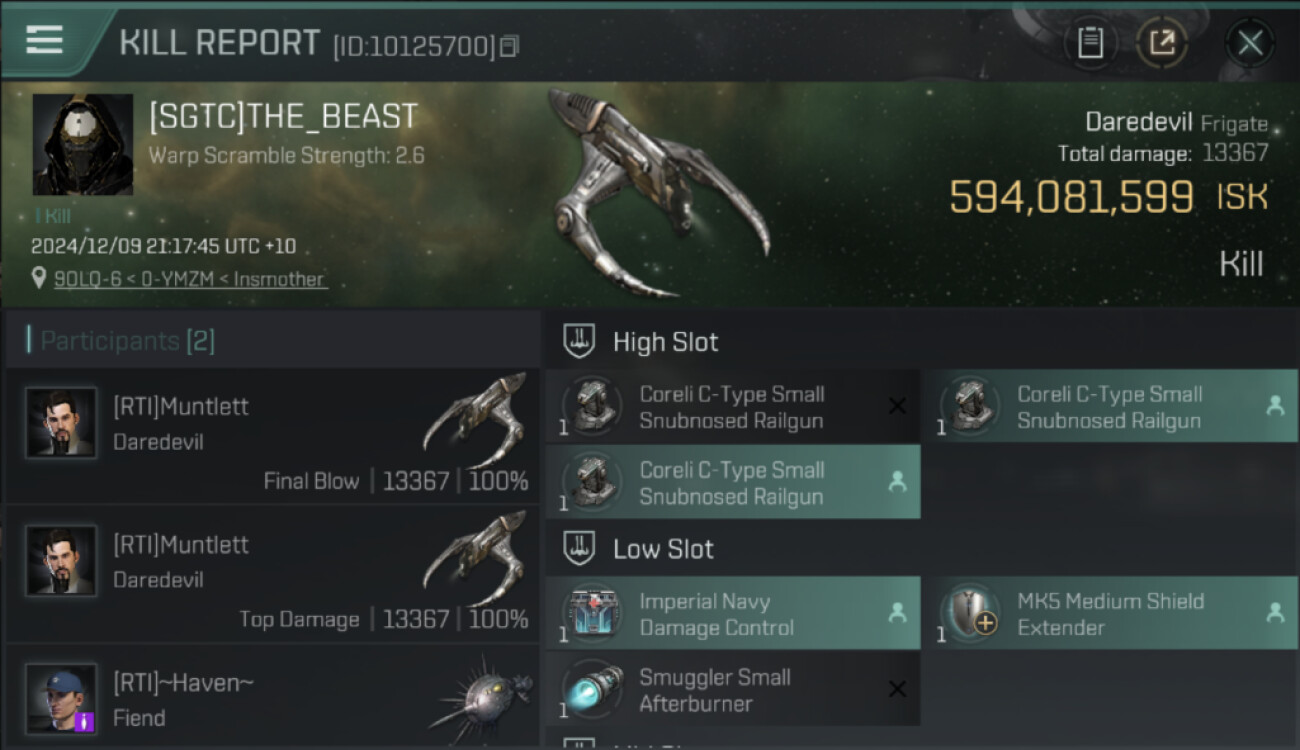Collapse the High Slot section
Image resolution: width=1300 pixels, height=750 pixels.
580,342
